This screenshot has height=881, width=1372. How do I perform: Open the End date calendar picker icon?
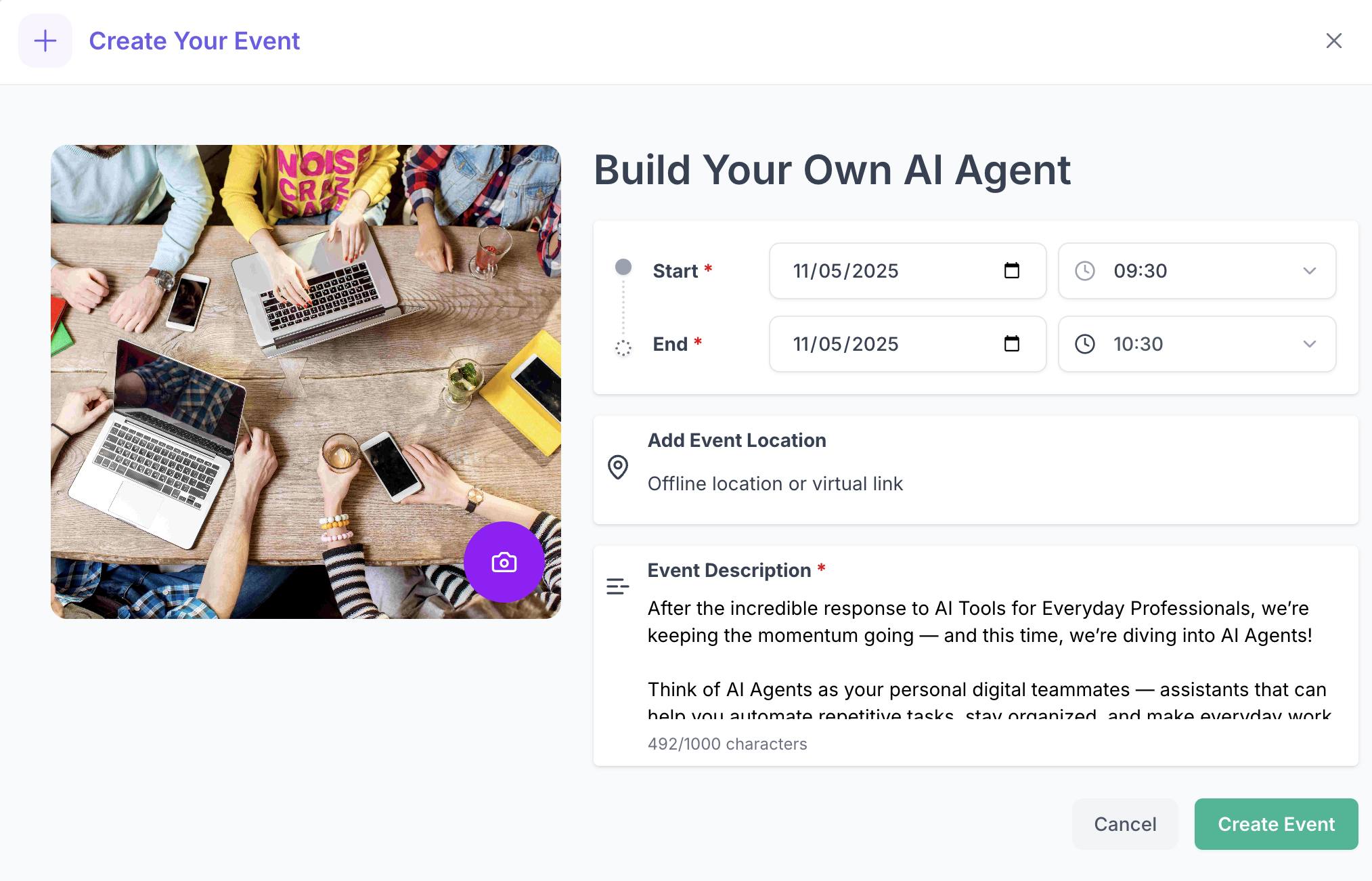1012,344
